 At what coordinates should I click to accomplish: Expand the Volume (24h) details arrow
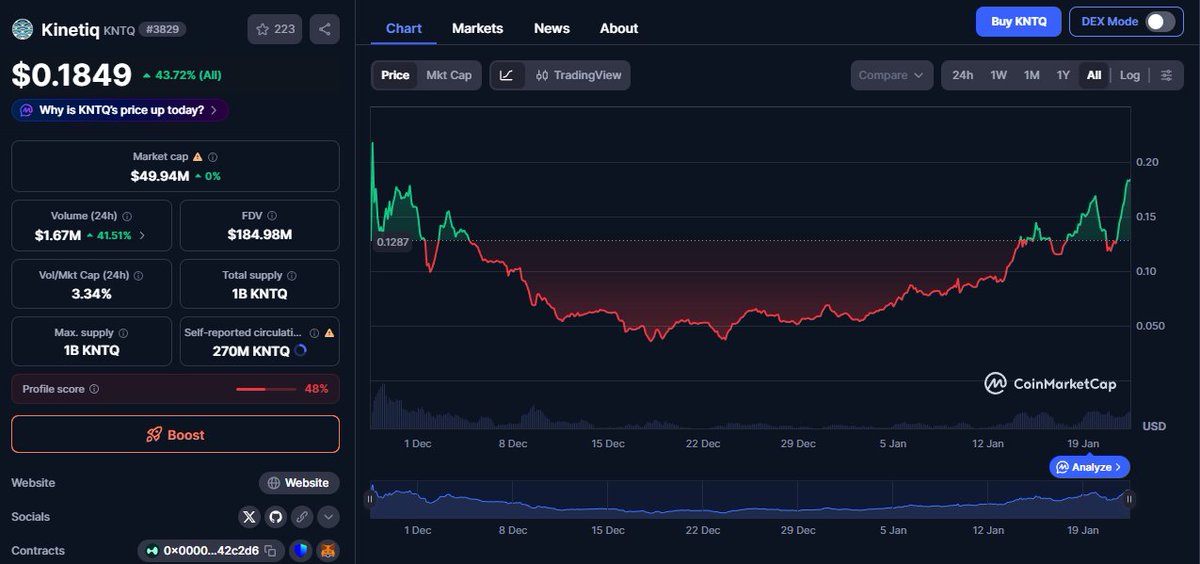[x=141, y=235]
